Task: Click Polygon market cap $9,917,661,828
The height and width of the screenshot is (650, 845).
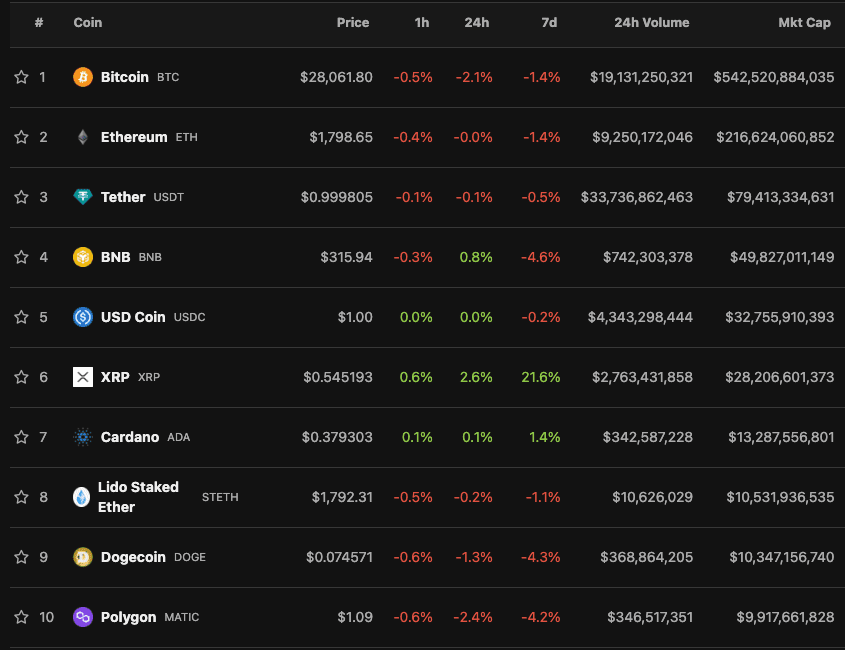Action: click(785, 617)
